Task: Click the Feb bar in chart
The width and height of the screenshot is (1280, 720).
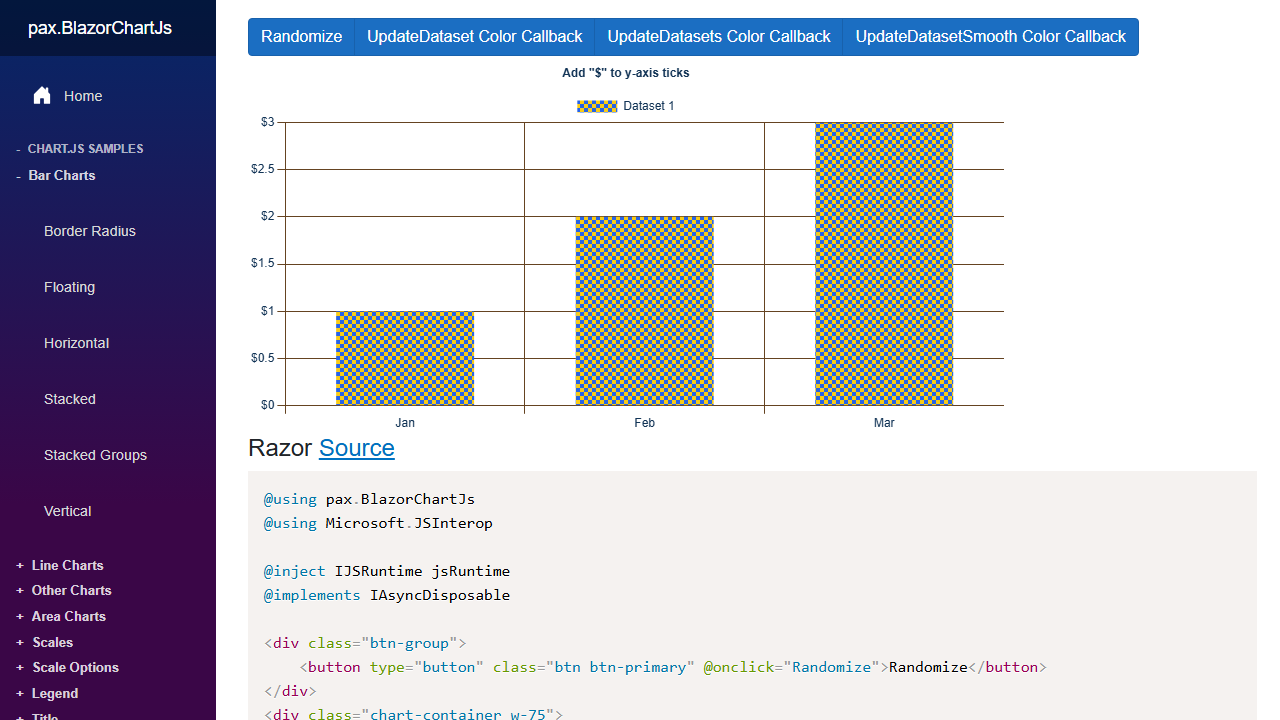Action: point(645,311)
